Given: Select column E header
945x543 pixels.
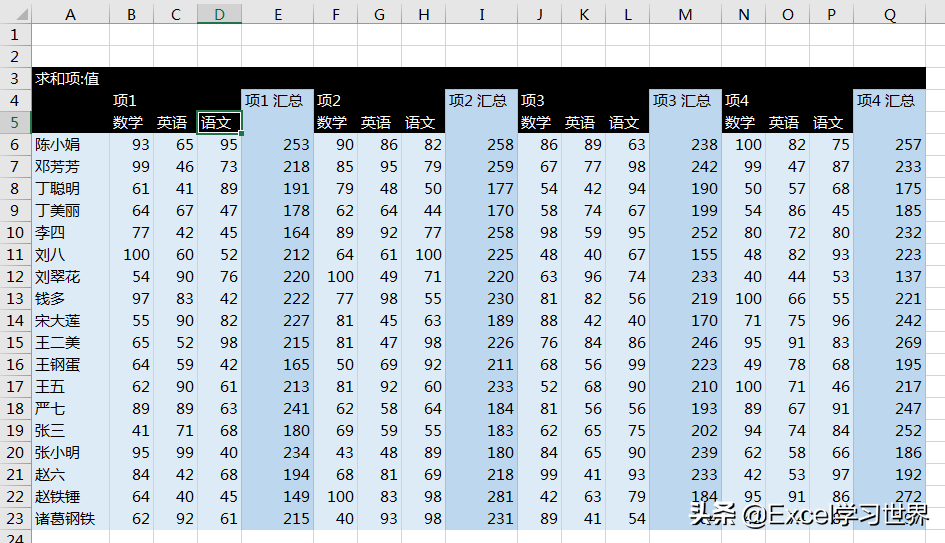Looking at the screenshot, I should pos(277,14).
